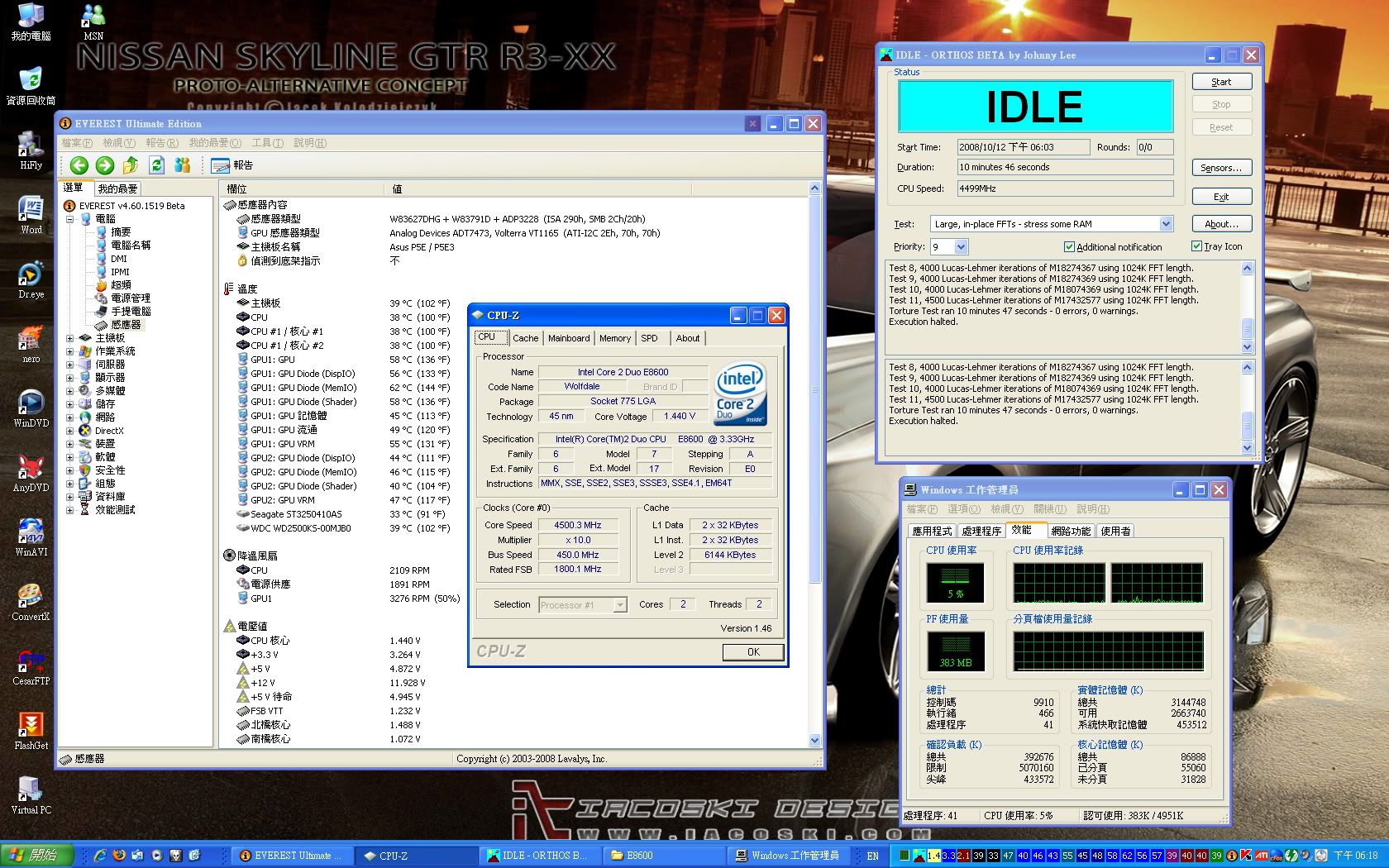This screenshot has height=868, width=1389.
Task: Expand the 主機板 tree node
Action: coord(70,338)
